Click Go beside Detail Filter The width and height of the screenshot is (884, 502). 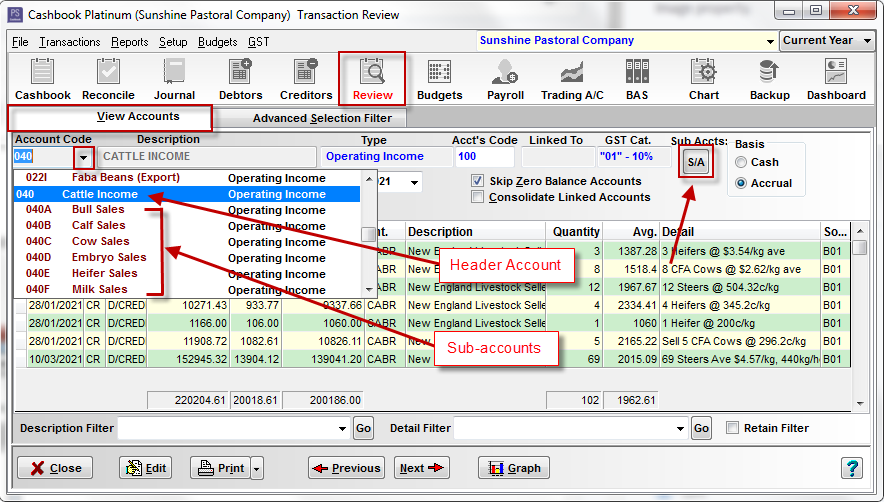click(x=701, y=428)
